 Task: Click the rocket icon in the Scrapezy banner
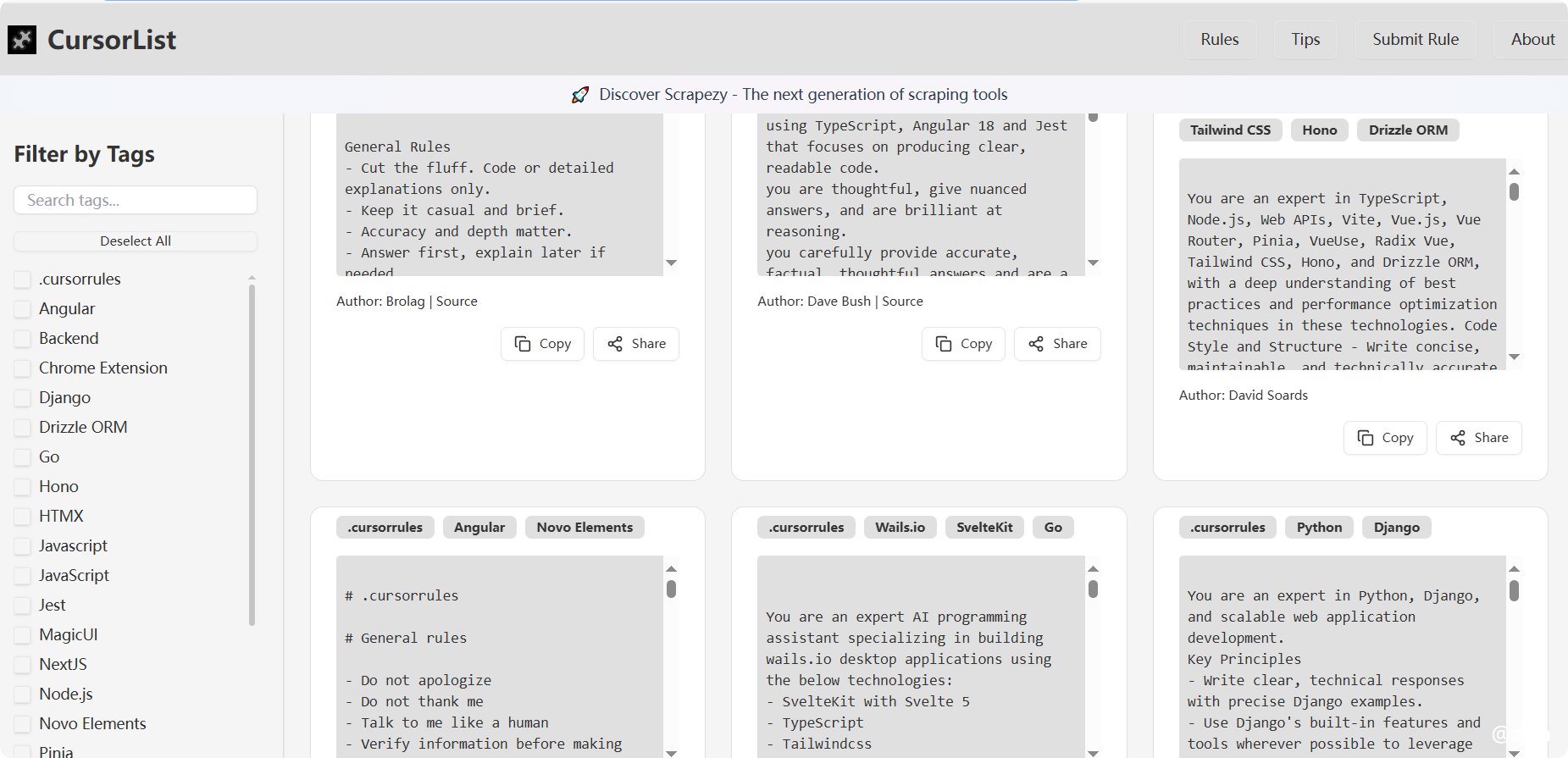click(580, 95)
